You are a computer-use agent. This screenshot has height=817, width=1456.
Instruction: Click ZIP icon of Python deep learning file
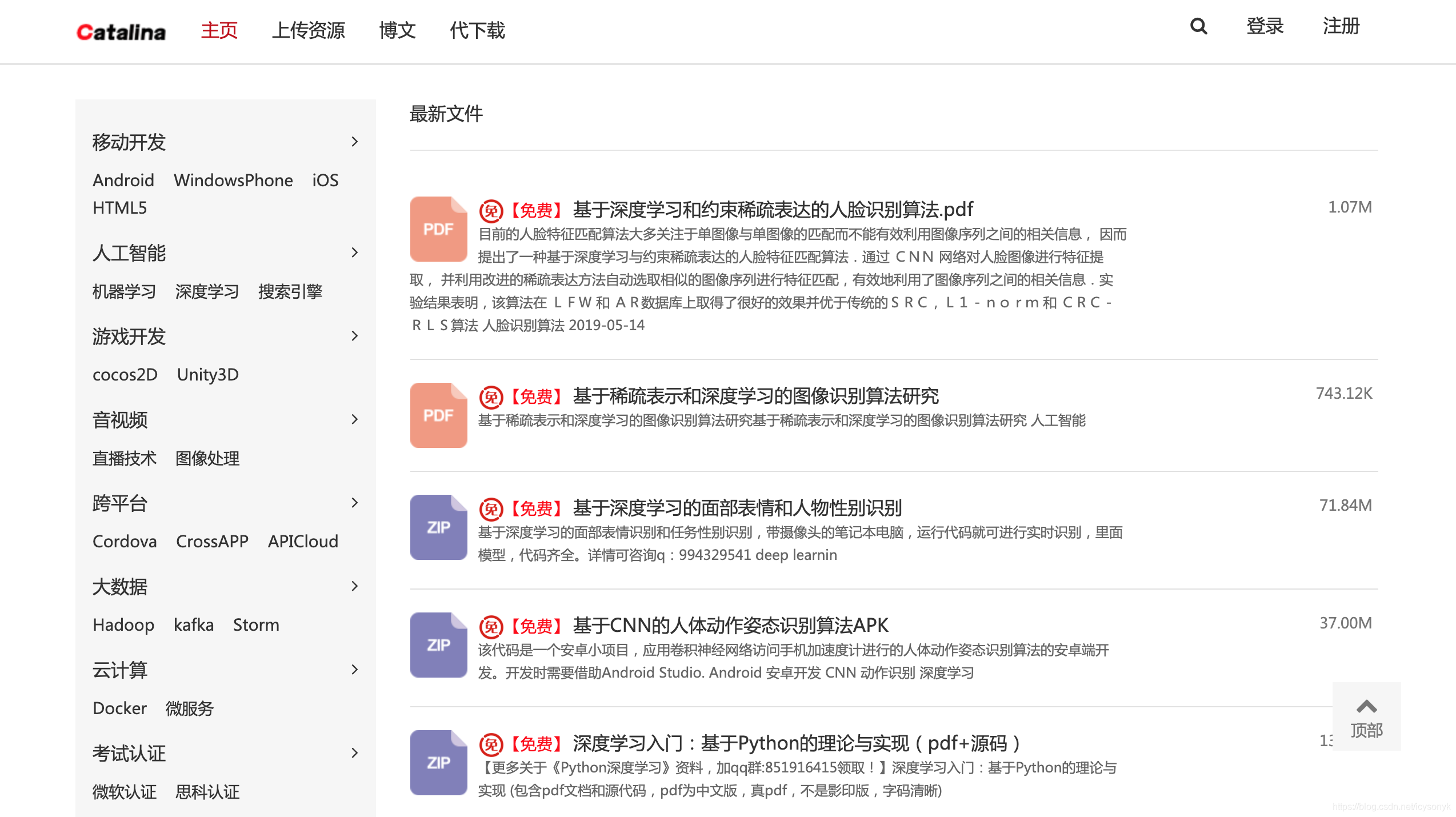pyautogui.click(x=438, y=762)
